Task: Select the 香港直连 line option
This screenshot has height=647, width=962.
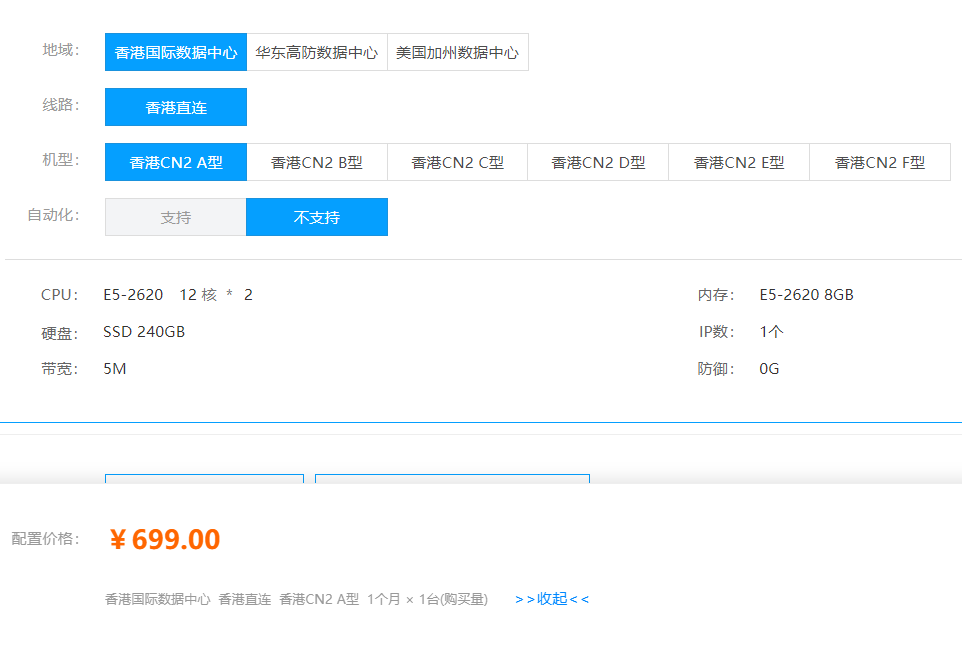Action: pos(176,107)
